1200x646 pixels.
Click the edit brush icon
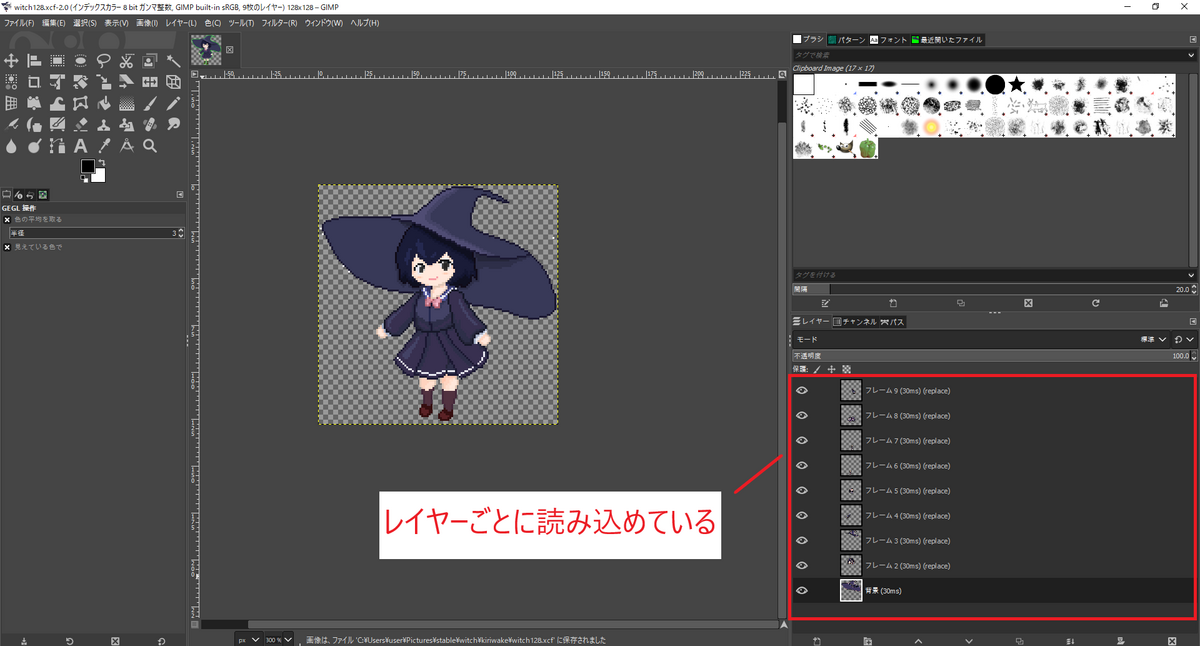coord(825,303)
